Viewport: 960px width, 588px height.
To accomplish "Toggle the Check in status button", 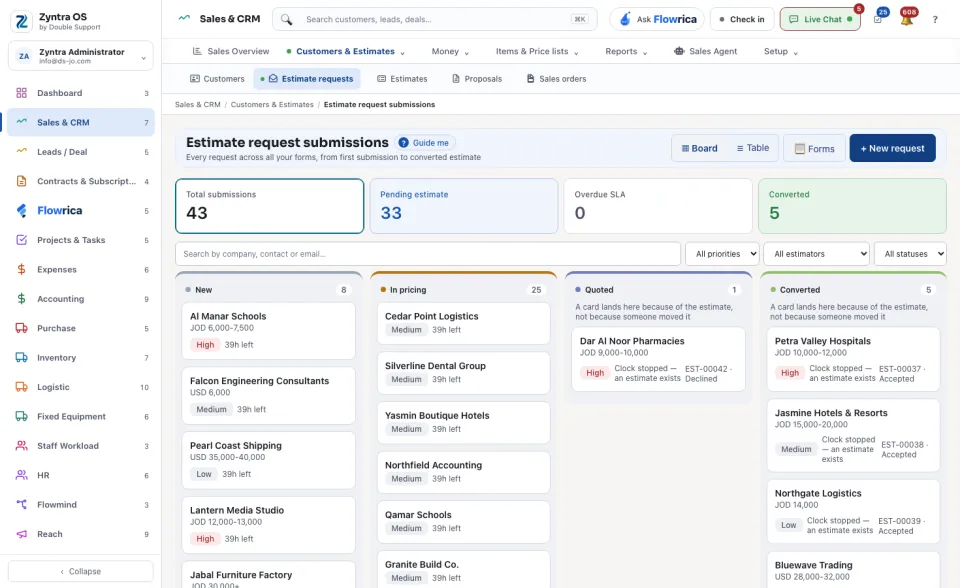I will pos(742,20).
